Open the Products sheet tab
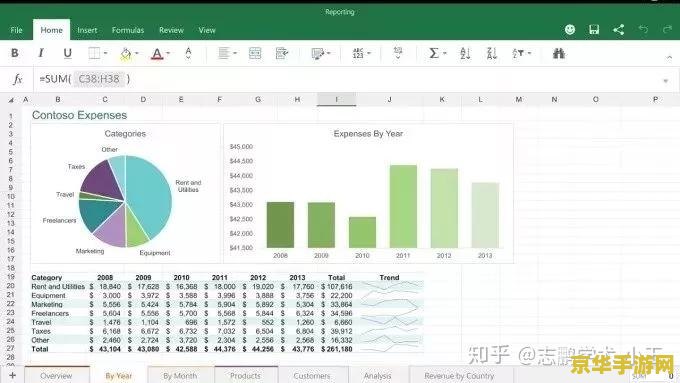Viewport: 680px width, 383px height. tap(245, 376)
